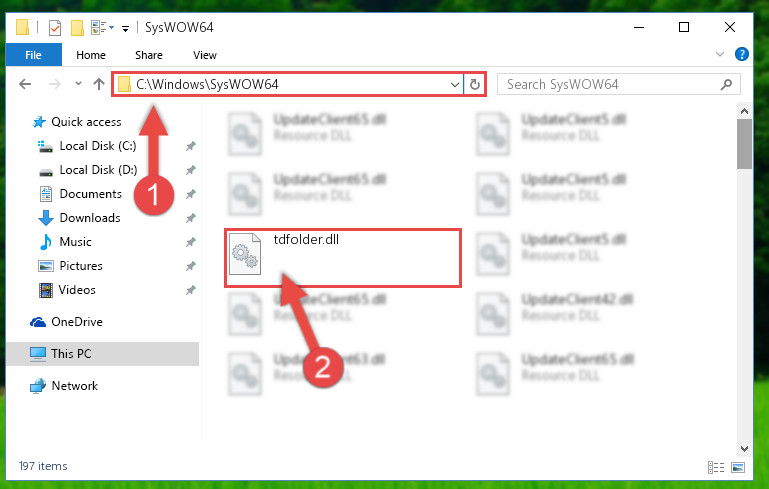This screenshot has height=489, width=769.
Task: Click the Search SysWOW64 field
Action: [618, 84]
